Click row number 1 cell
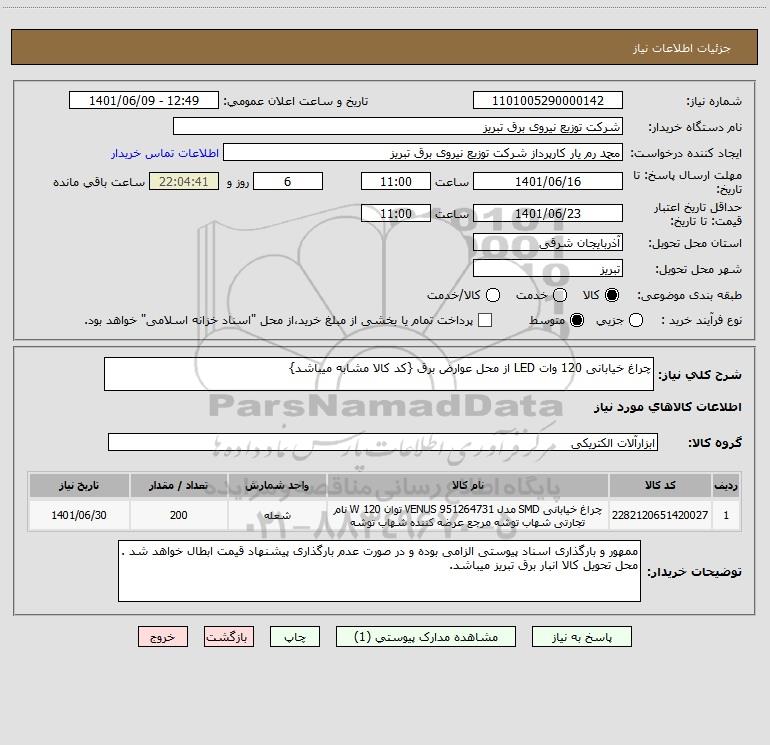Image resolution: width=770 pixels, height=745 pixels. [x=726, y=515]
